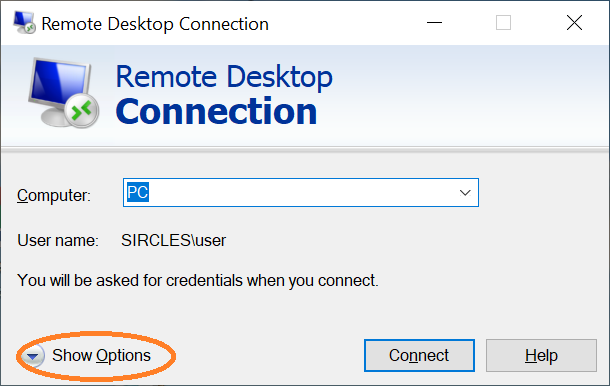Open the Computer combo box dropdown arrow

pyautogui.click(x=465, y=193)
